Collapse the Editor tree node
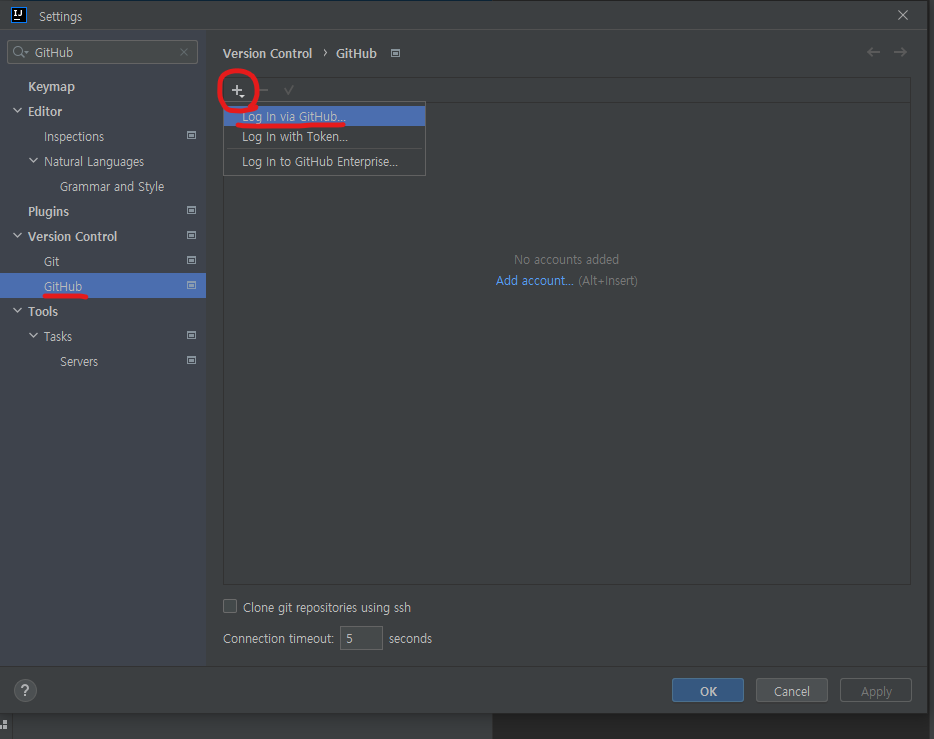Image resolution: width=934 pixels, height=739 pixels. click(17, 111)
